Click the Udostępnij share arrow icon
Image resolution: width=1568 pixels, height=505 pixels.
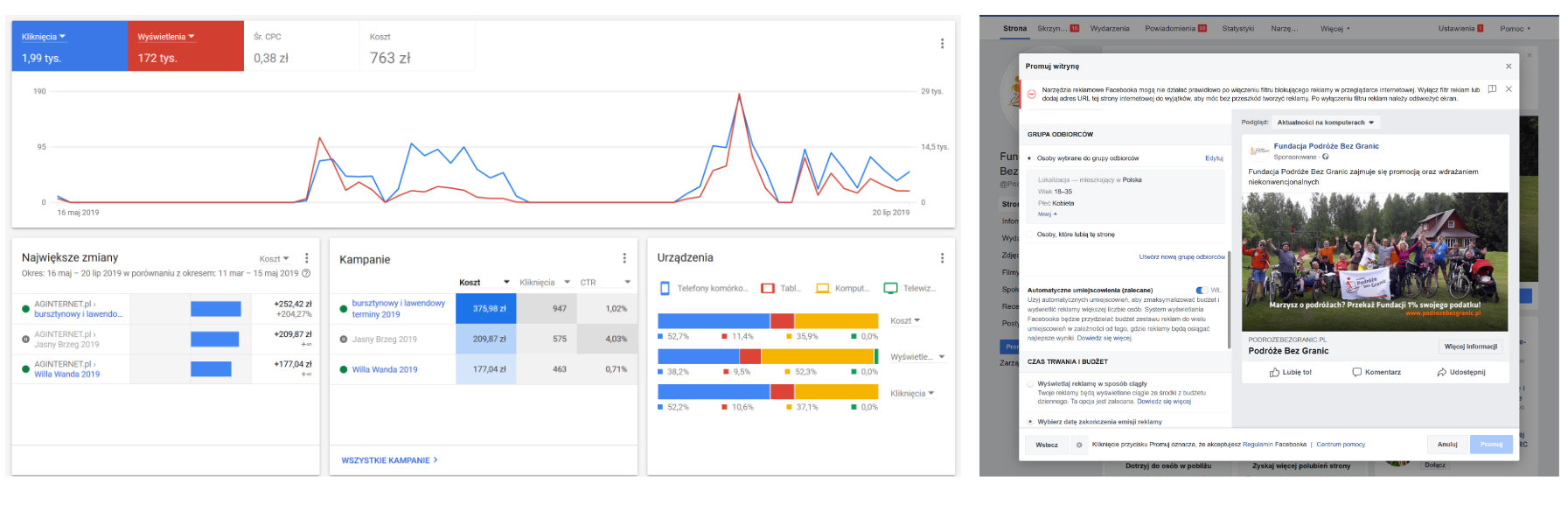pos(1441,373)
